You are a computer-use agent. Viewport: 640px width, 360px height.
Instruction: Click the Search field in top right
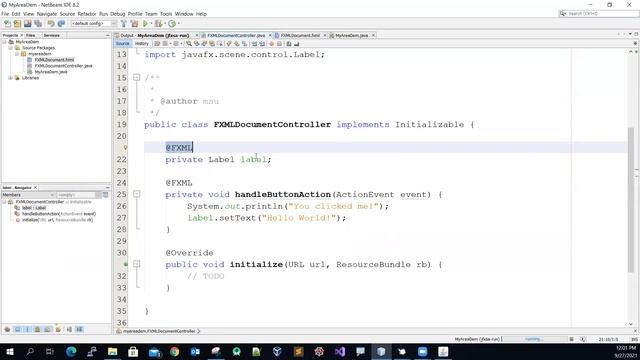click(599, 13)
